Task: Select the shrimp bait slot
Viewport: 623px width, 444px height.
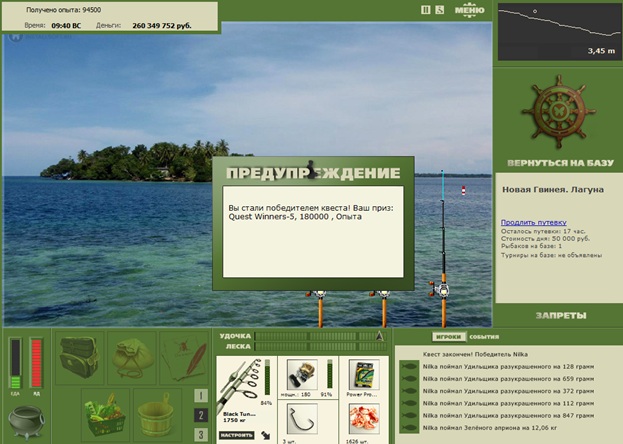Action: click(x=364, y=419)
